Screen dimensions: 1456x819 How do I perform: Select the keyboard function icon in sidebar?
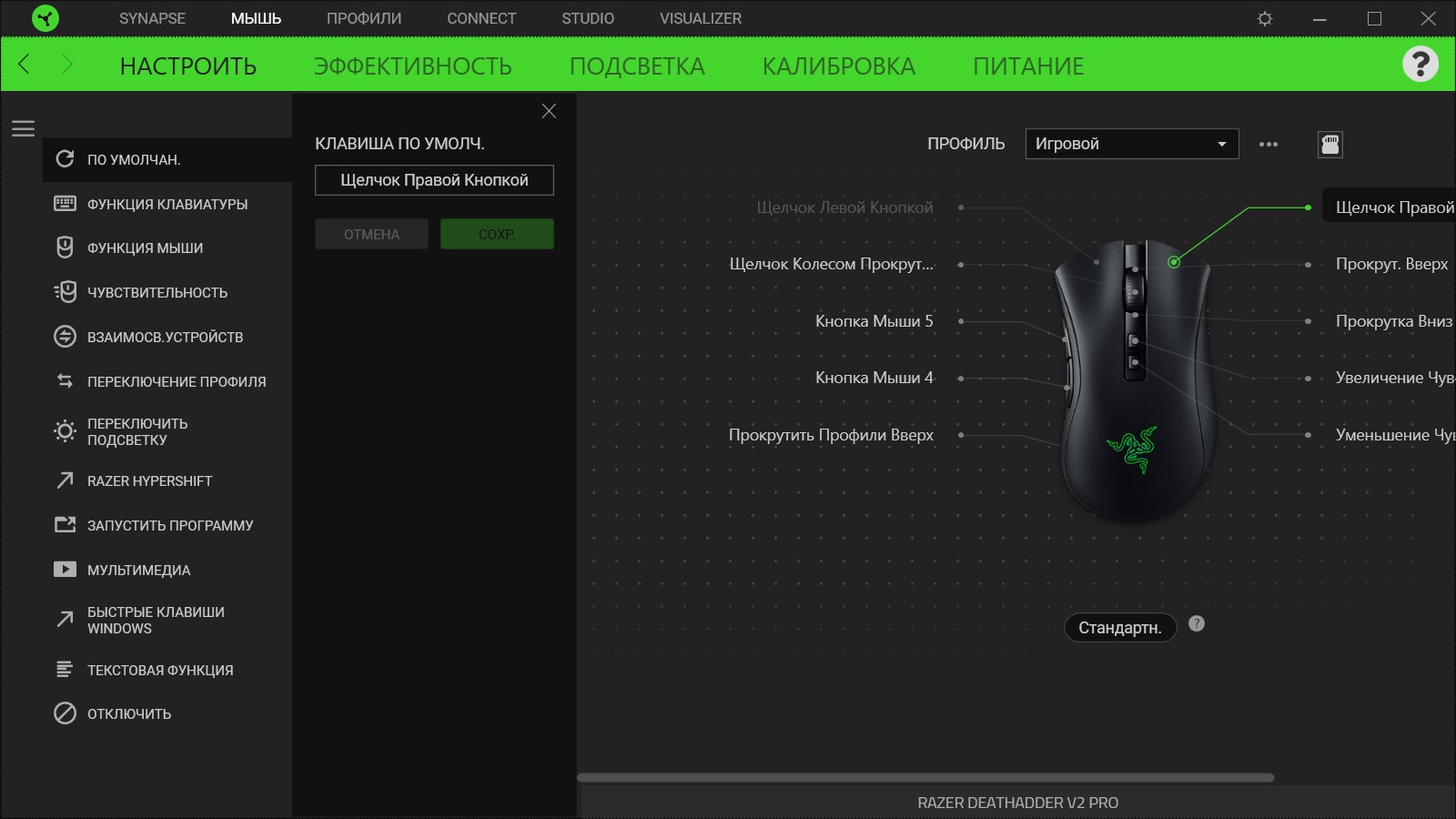(x=65, y=203)
